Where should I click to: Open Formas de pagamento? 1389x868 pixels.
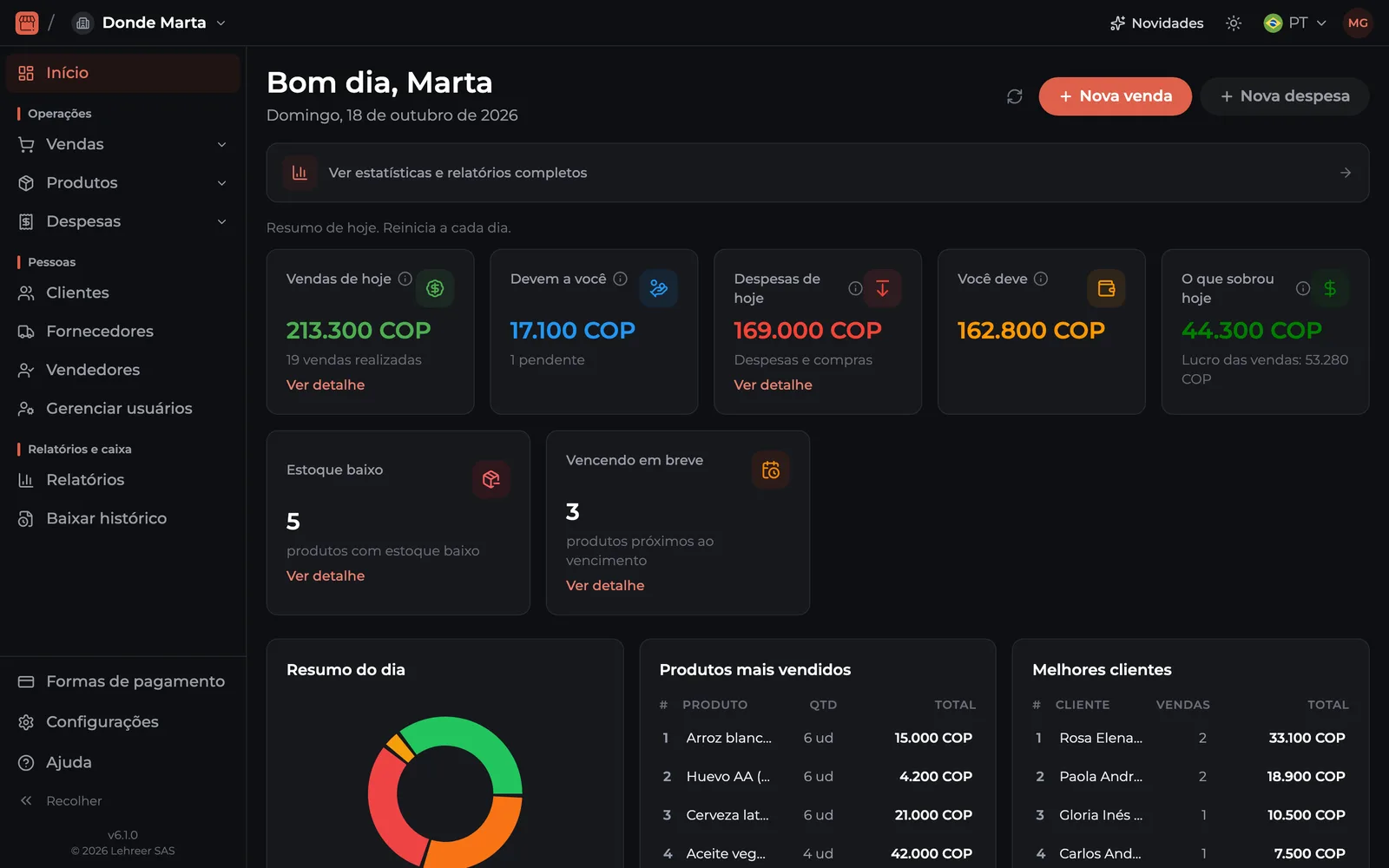[x=123, y=681]
